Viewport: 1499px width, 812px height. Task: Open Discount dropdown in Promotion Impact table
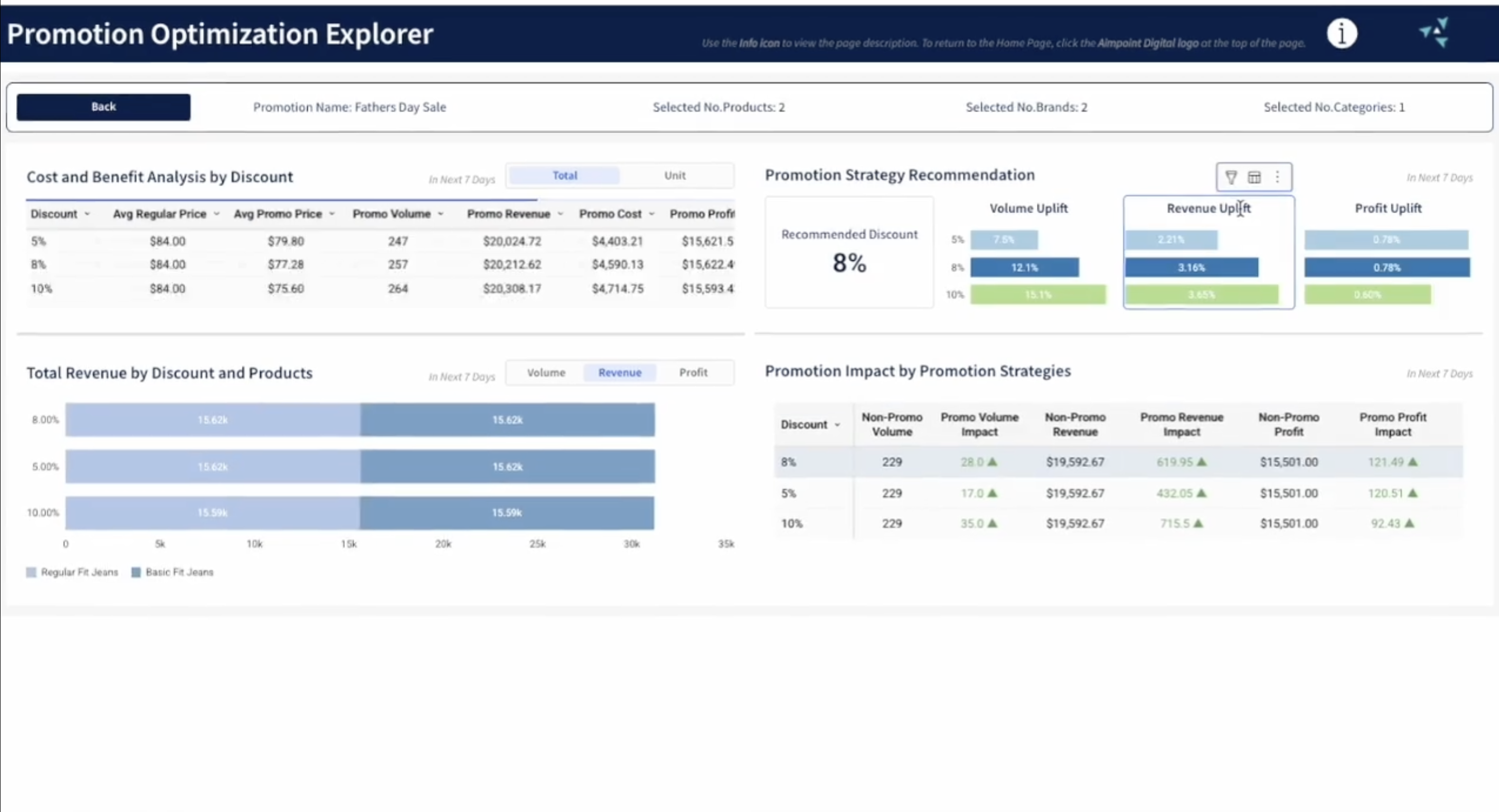pos(837,425)
